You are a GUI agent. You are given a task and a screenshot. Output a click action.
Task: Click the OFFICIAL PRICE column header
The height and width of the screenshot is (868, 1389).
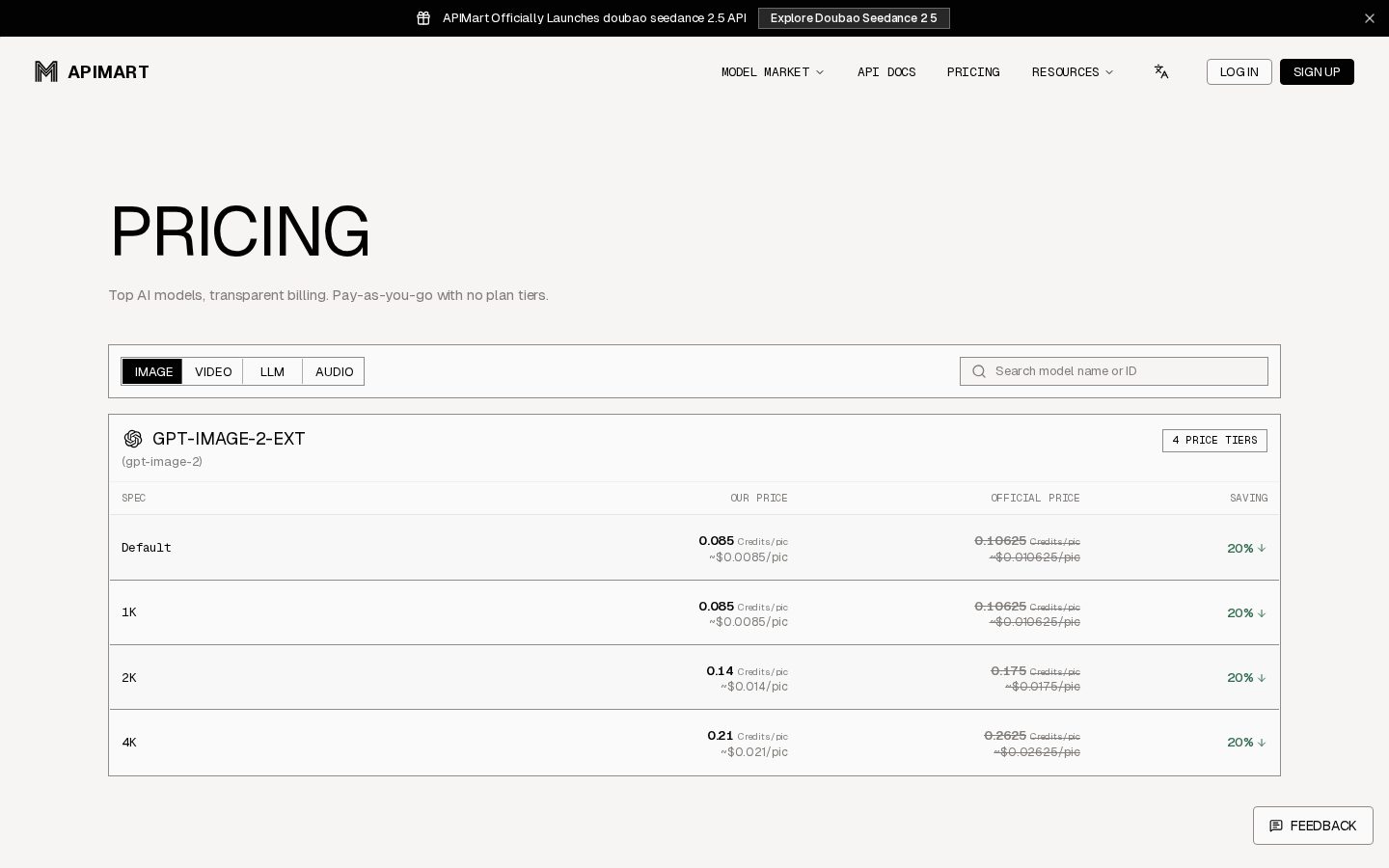1035,498
